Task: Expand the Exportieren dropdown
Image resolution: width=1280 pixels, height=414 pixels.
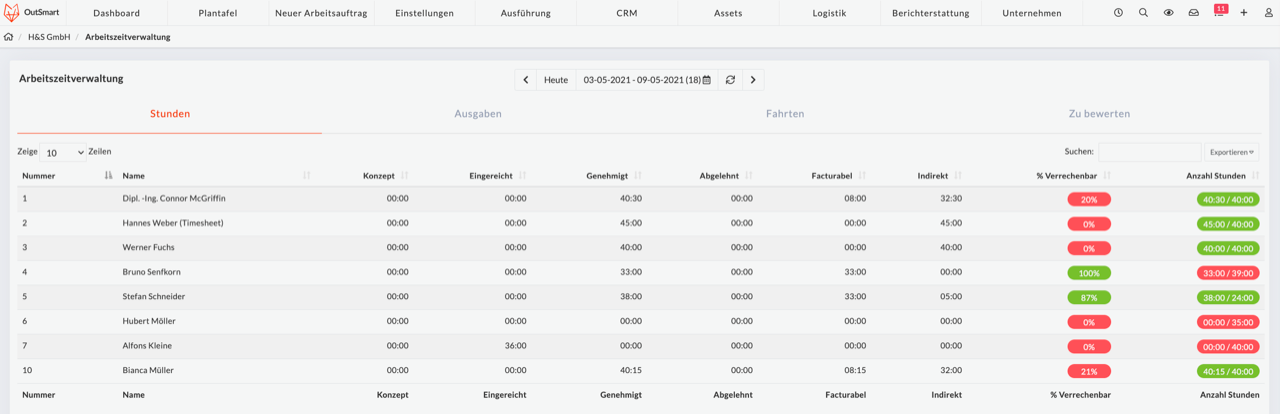Action: click(1231, 152)
